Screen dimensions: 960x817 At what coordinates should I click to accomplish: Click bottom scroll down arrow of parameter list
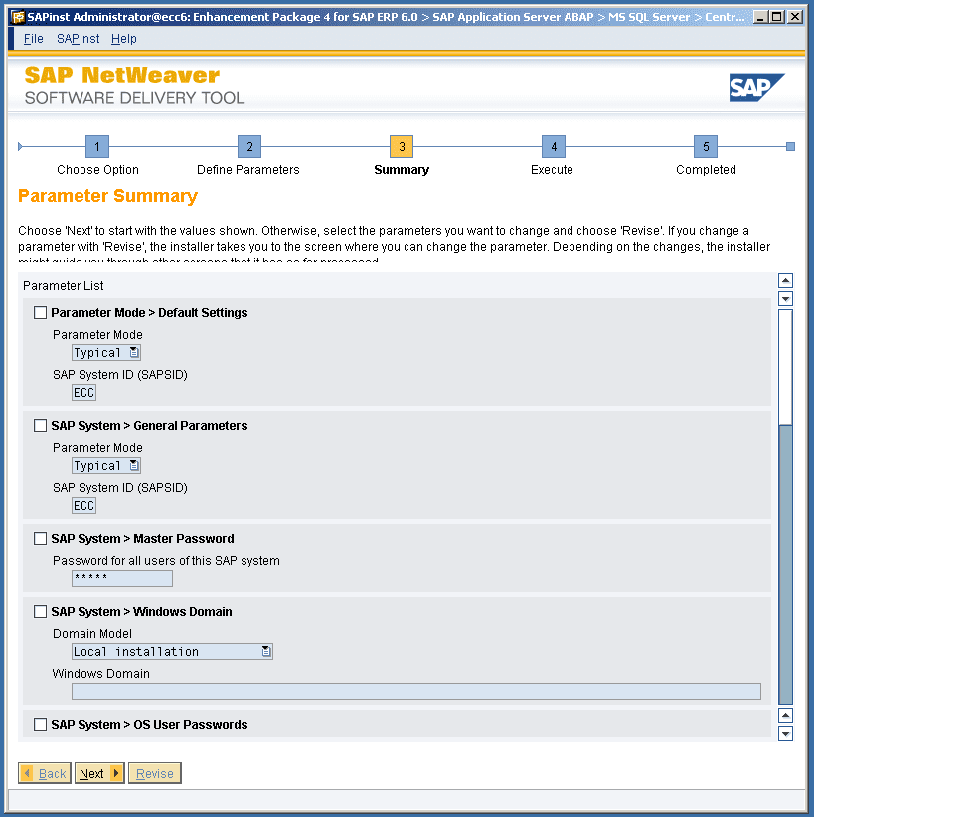786,733
